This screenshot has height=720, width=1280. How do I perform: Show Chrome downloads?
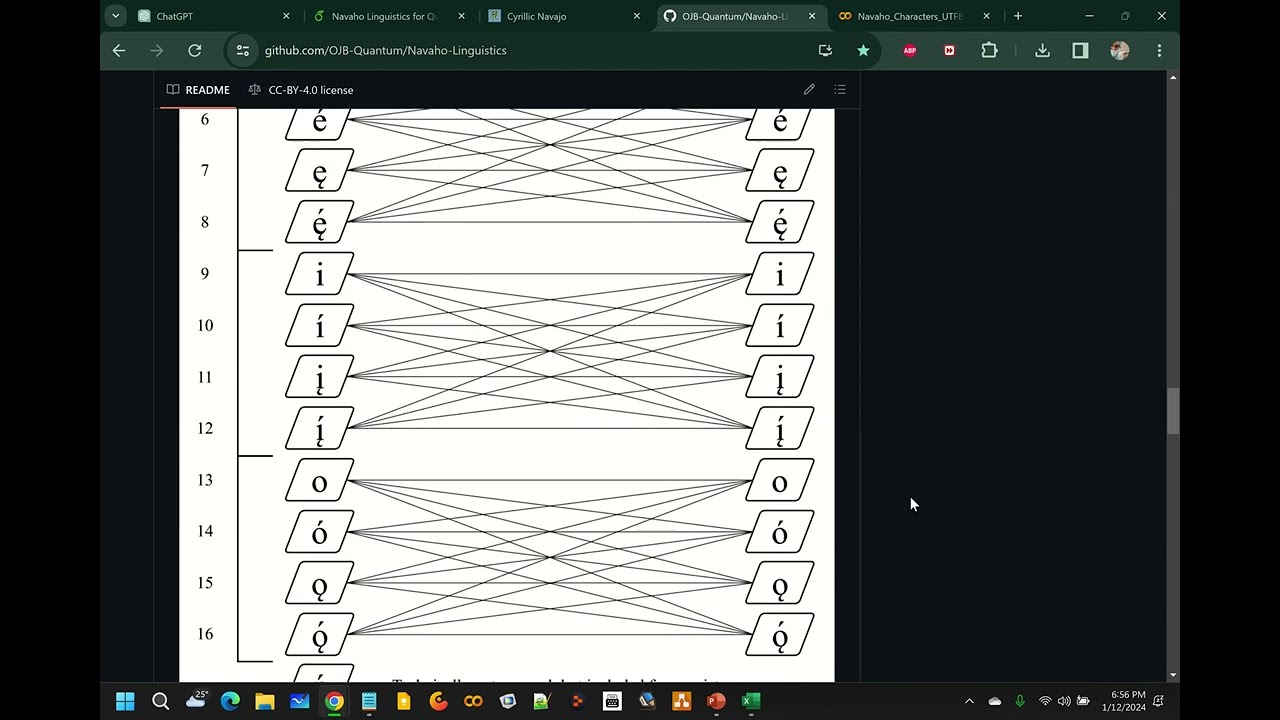pyautogui.click(x=1042, y=50)
